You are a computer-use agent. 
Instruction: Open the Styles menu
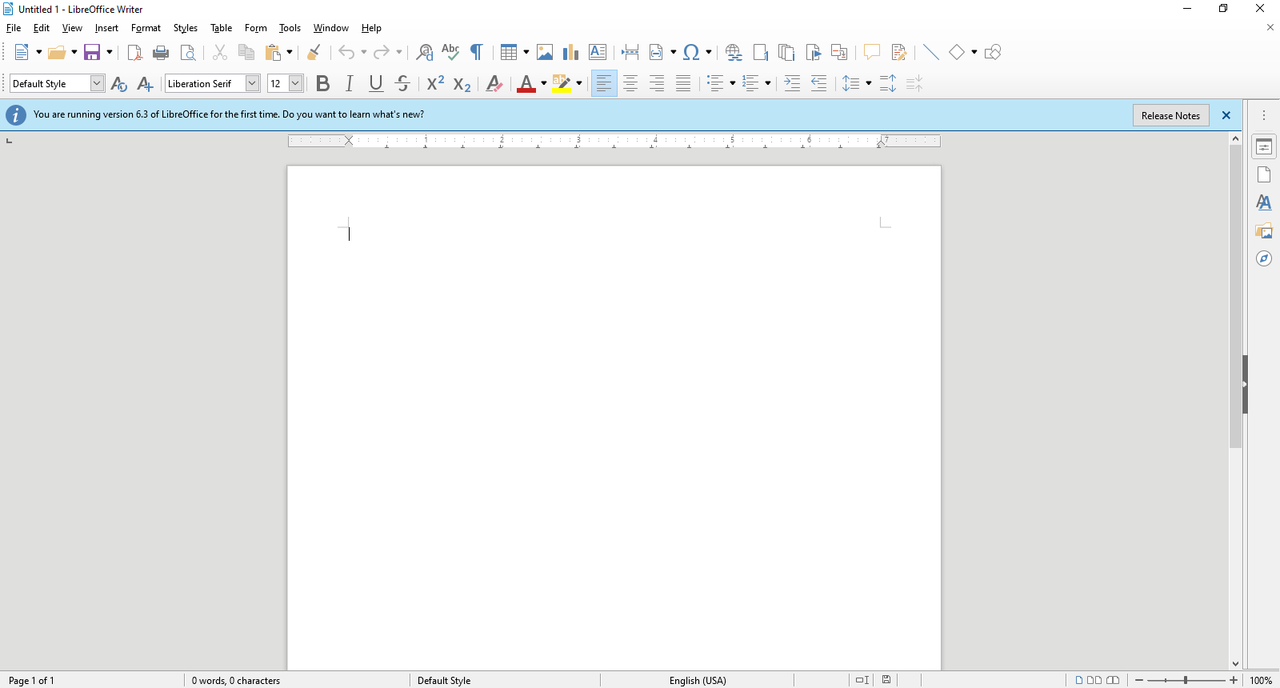(185, 28)
